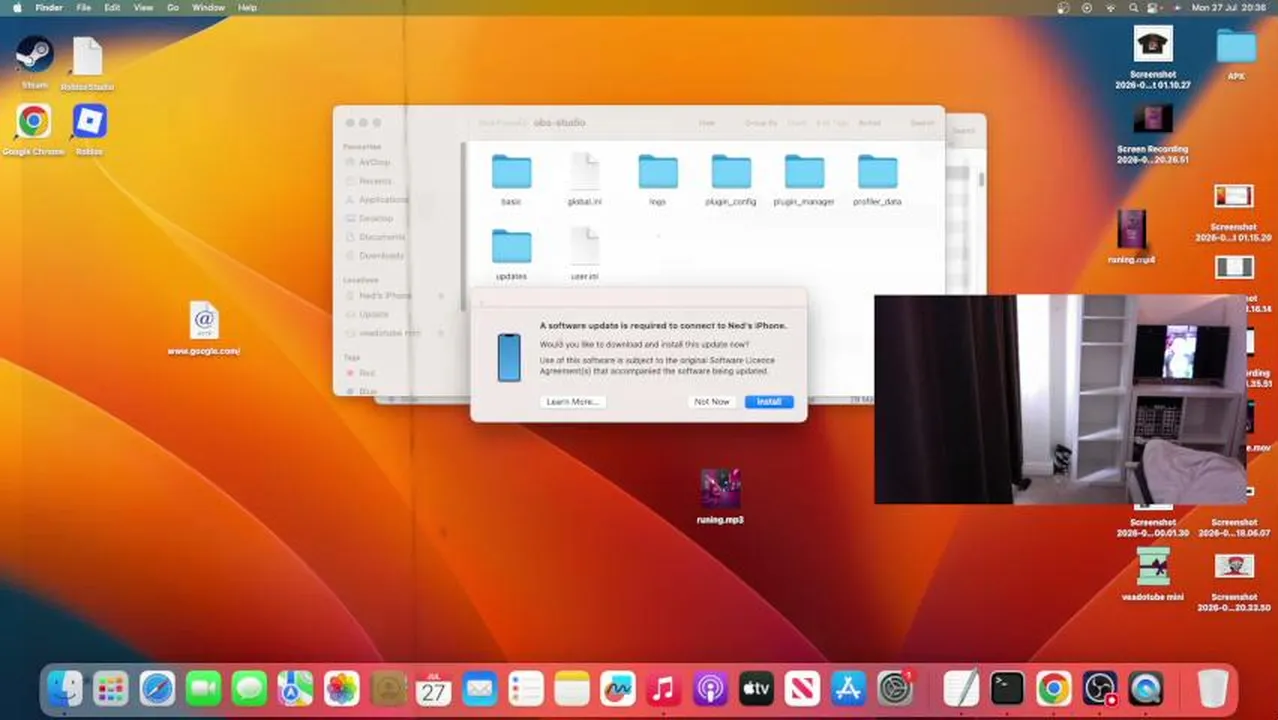Open Photos from the Dock

click(x=341, y=688)
